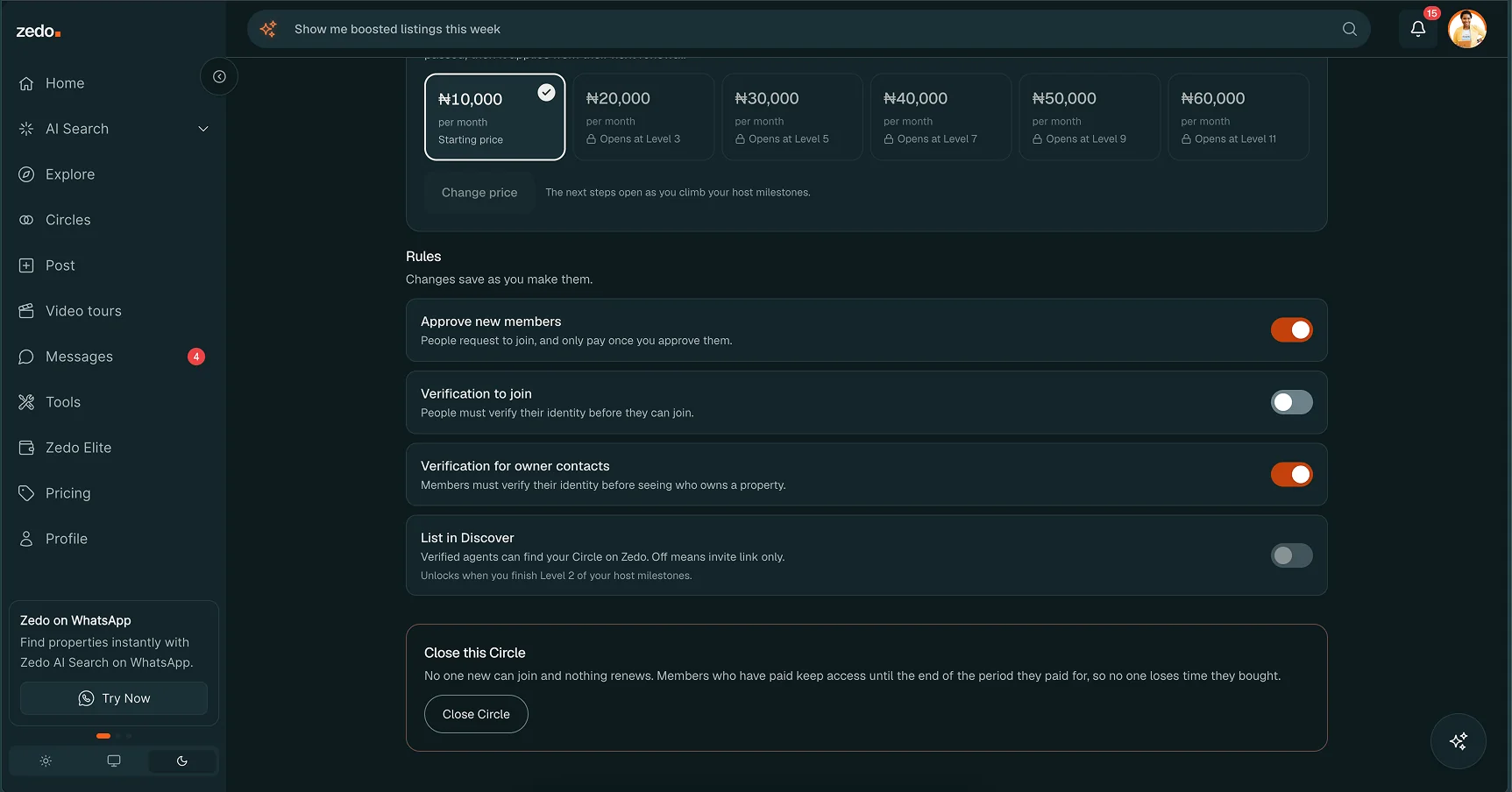Screen dimensions: 1512x792
Task: Open Circles section
Action: pyautogui.click(x=114, y=220)
